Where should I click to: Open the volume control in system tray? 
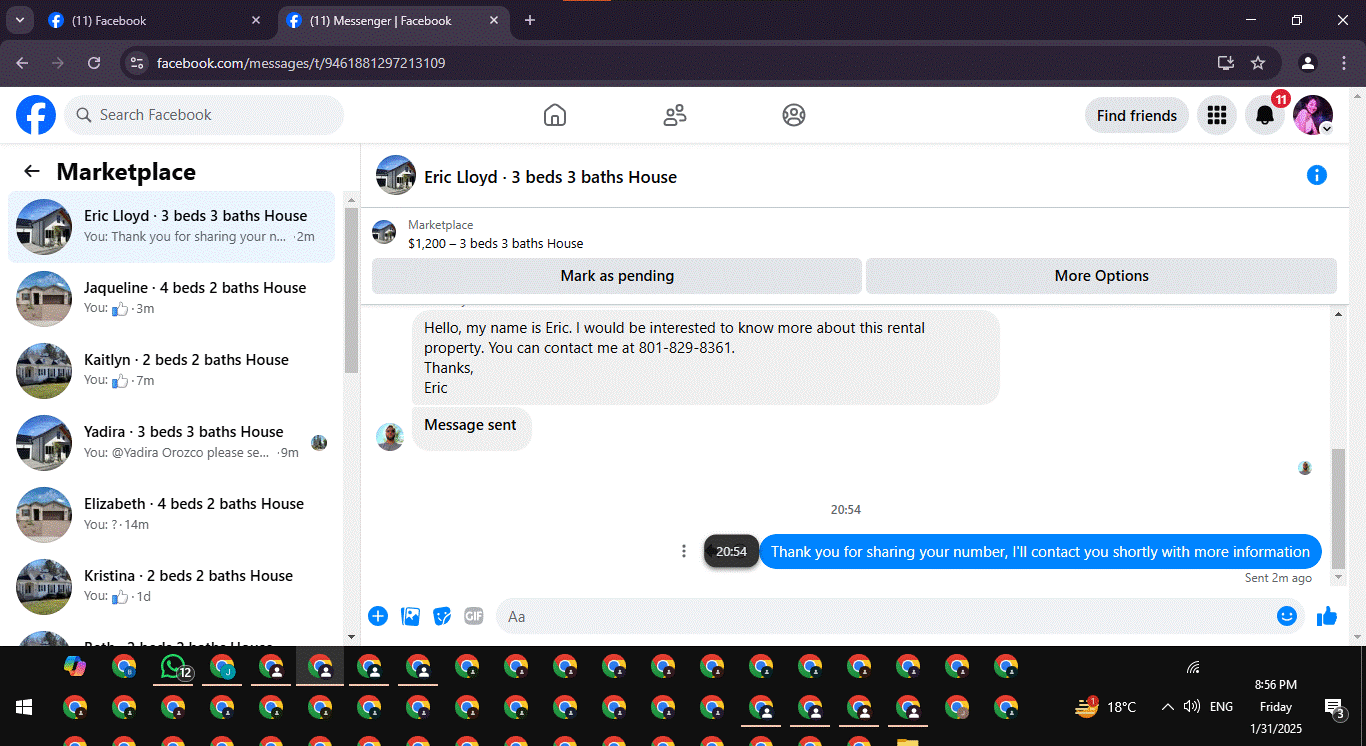point(1191,707)
